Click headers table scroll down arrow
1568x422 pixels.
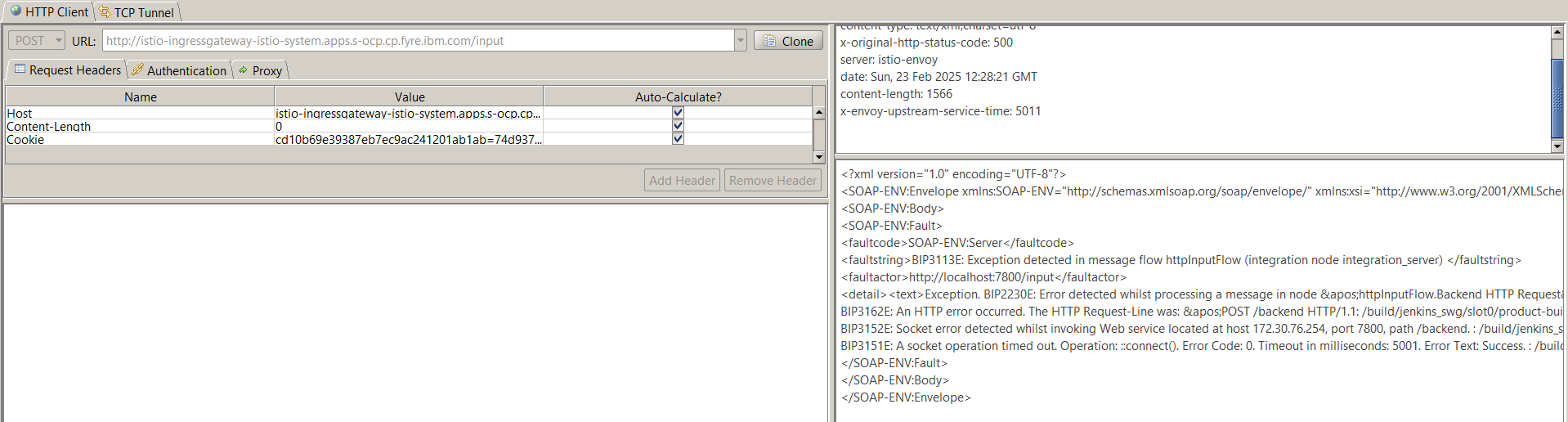tap(818, 156)
